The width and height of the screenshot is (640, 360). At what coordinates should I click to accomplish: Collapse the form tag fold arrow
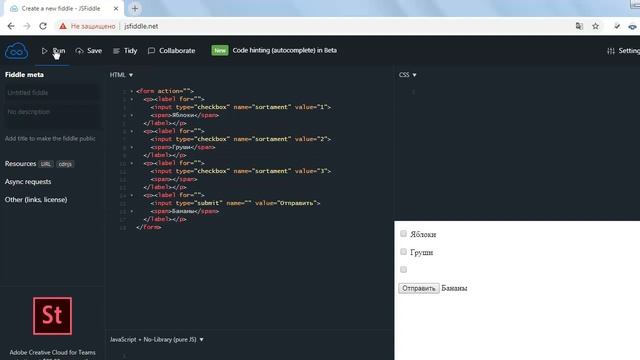[131, 91]
